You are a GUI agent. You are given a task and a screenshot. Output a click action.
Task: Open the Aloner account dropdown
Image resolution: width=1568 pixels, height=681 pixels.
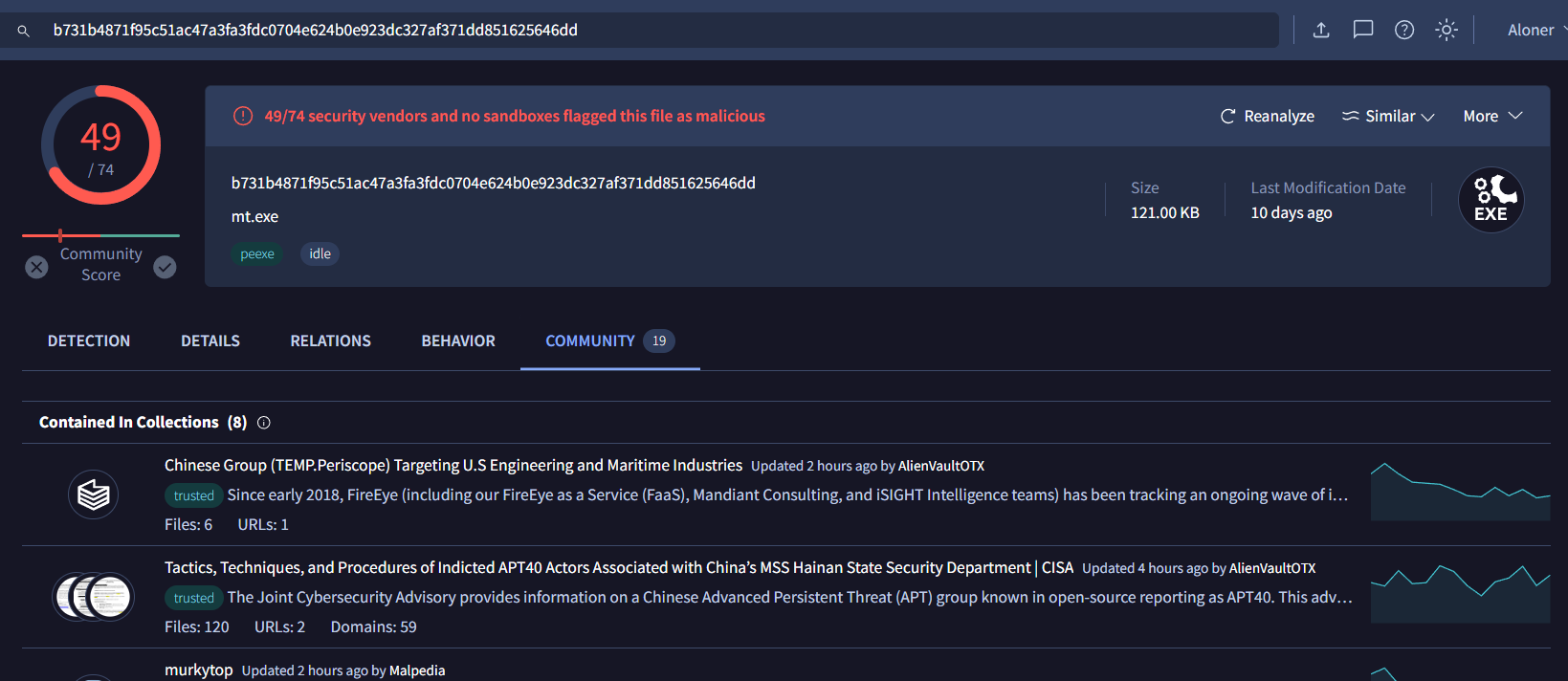coord(1535,30)
